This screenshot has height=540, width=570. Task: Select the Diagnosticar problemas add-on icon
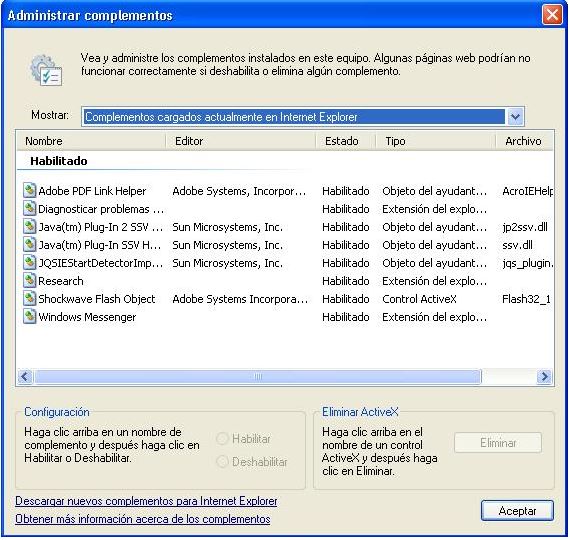[x=29, y=209]
